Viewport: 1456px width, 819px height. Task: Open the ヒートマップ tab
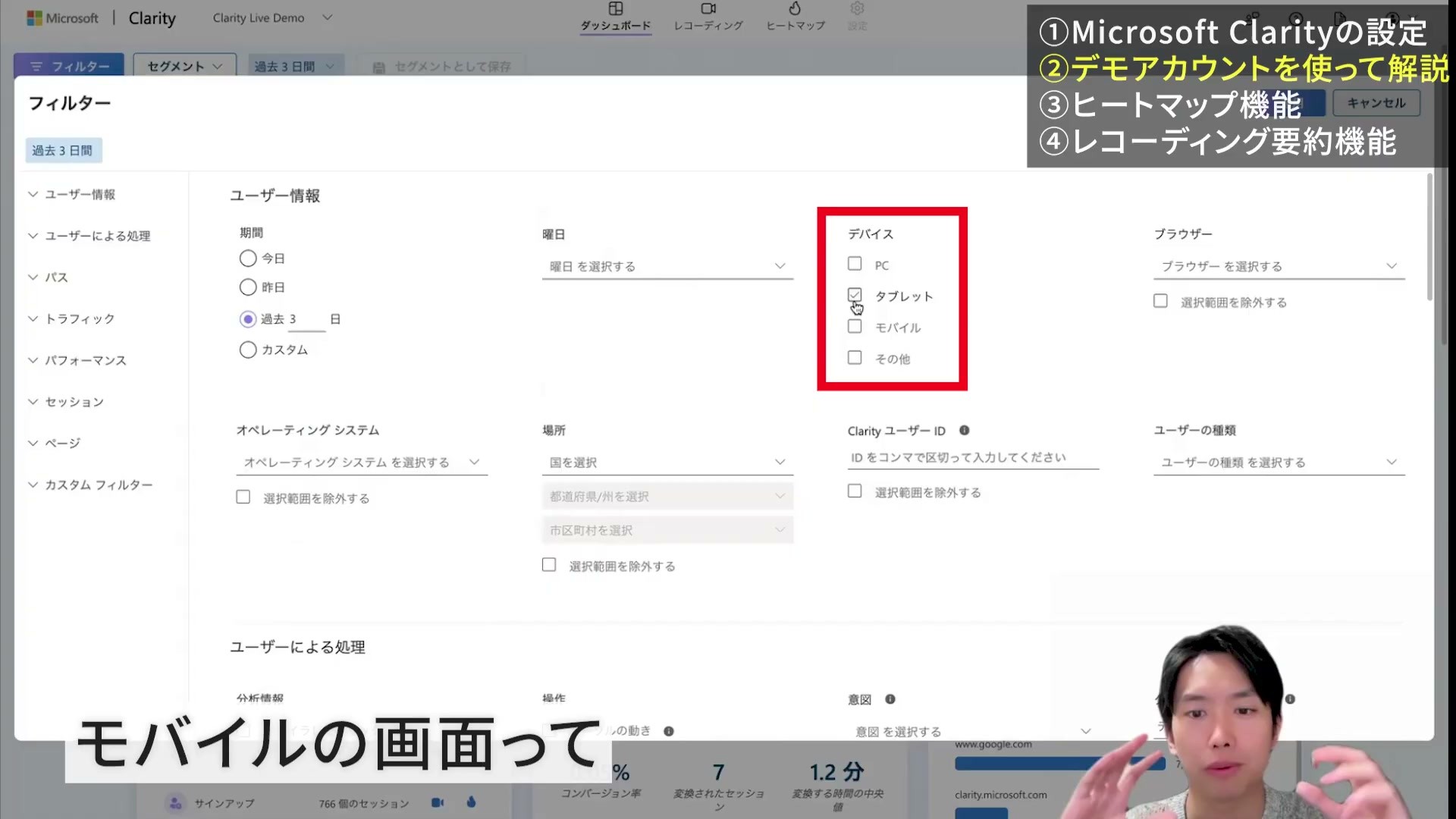click(x=795, y=17)
